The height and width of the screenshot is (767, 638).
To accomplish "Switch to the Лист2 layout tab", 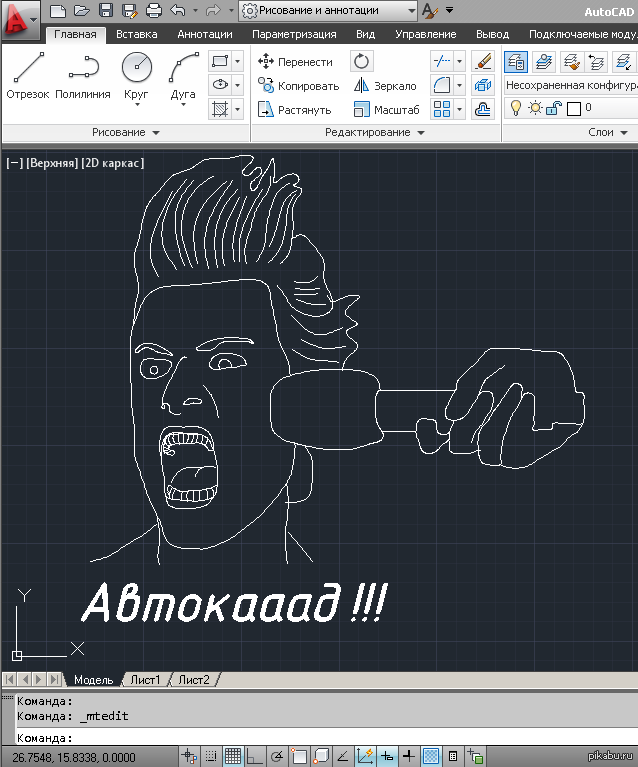I will pos(194,679).
